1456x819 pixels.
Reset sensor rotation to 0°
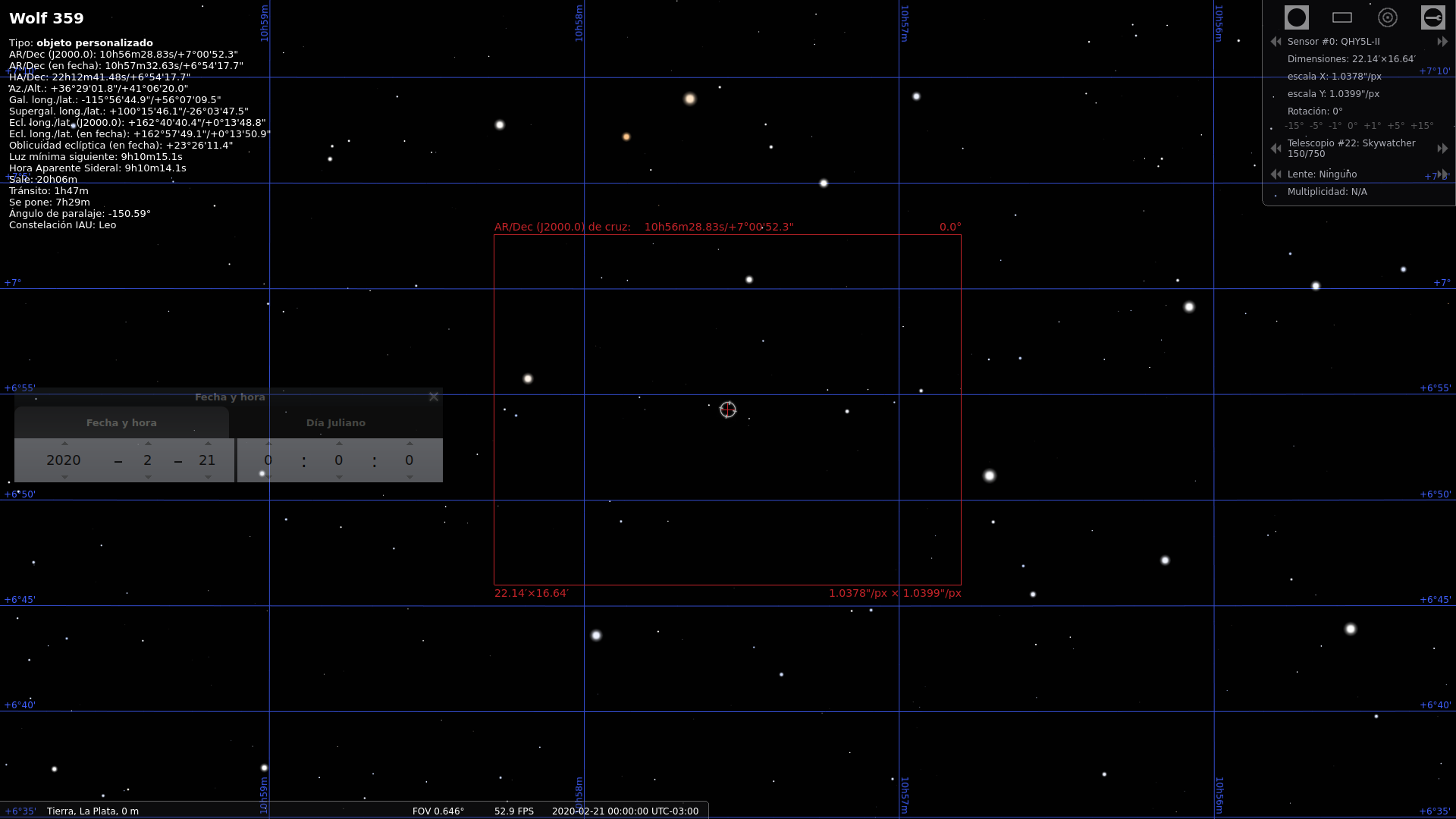point(1353,126)
